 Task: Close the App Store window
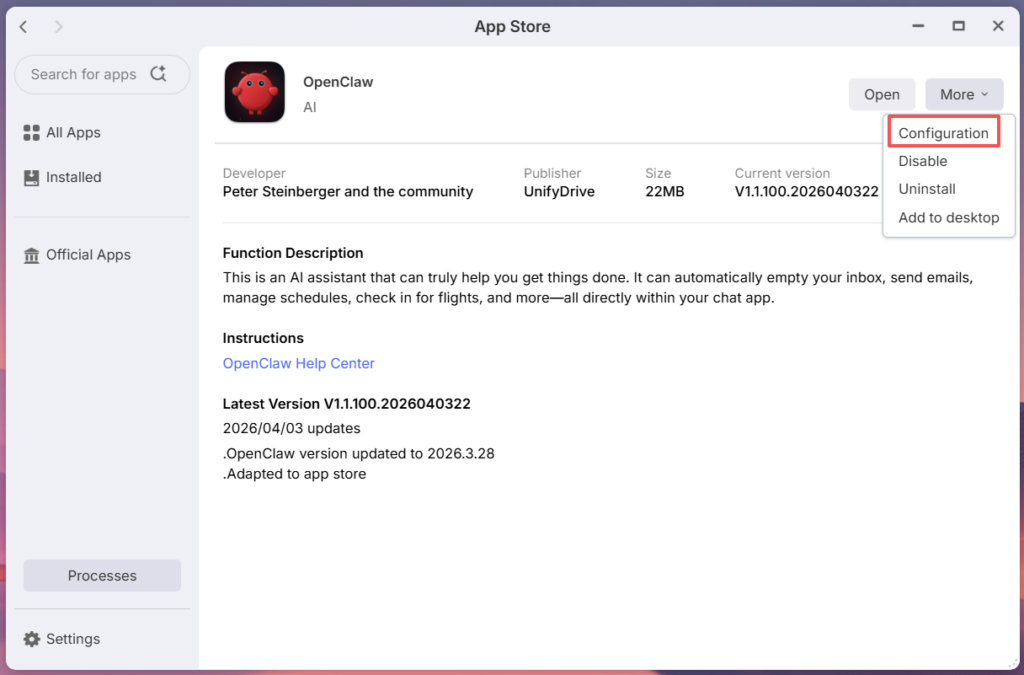pos(997,27)
